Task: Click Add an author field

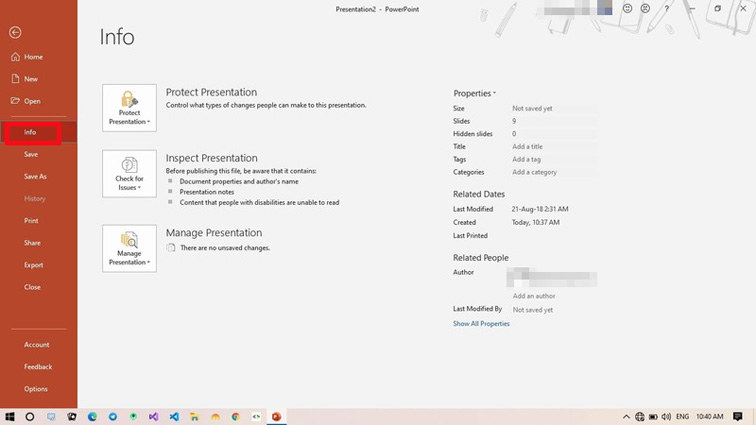Action: (x=534, y=296)
